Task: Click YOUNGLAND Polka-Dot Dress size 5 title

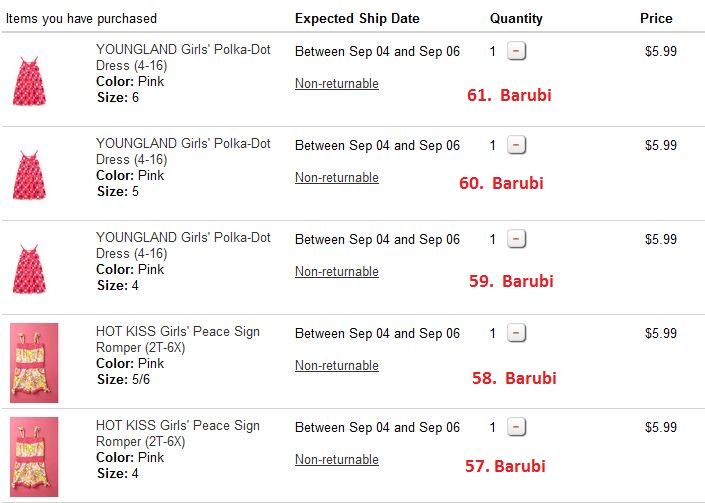Action: (x=183, y=150)
